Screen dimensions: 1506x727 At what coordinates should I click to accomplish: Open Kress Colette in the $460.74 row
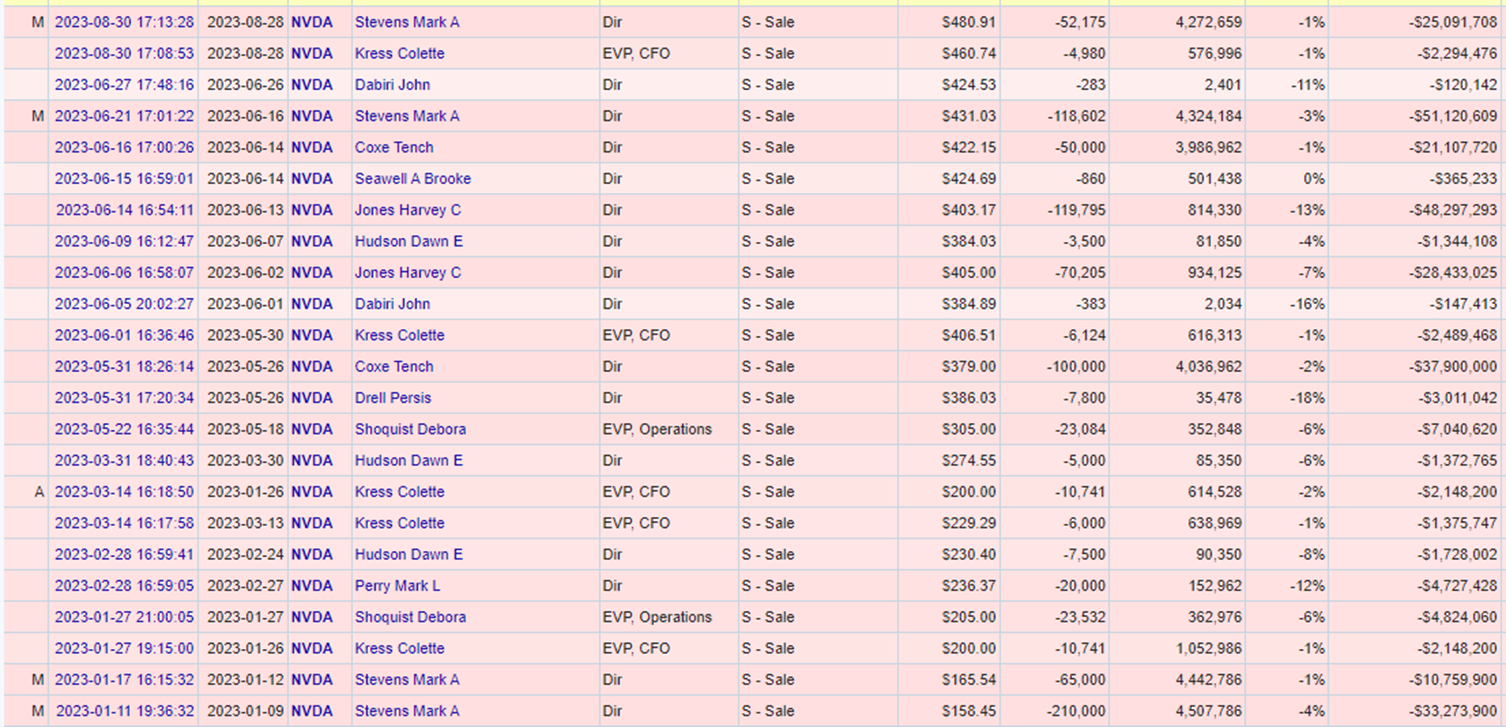(x=400, y=53)
